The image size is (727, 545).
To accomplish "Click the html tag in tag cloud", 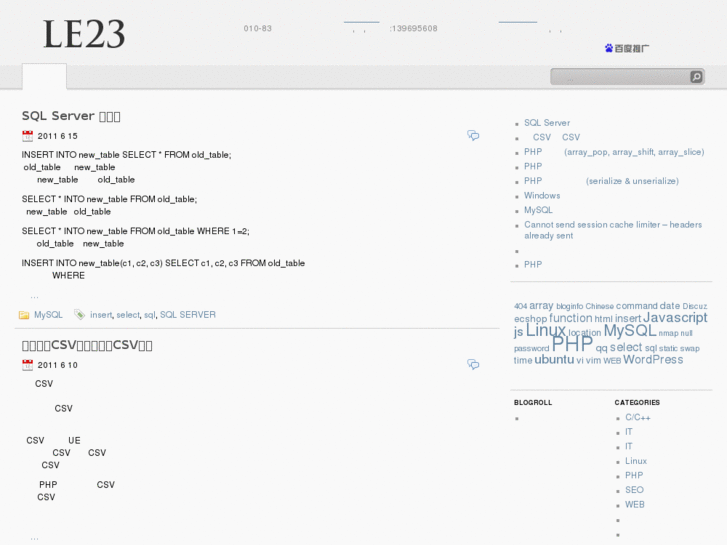I will click(x=603, y=319).
